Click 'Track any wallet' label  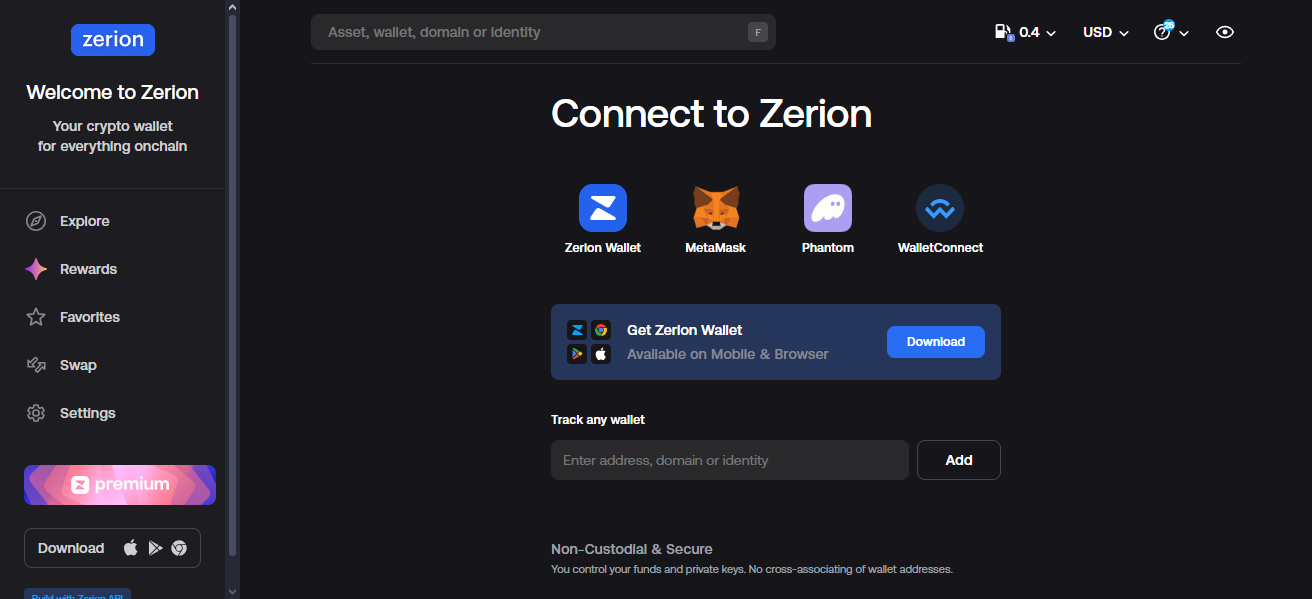[598, 420]
